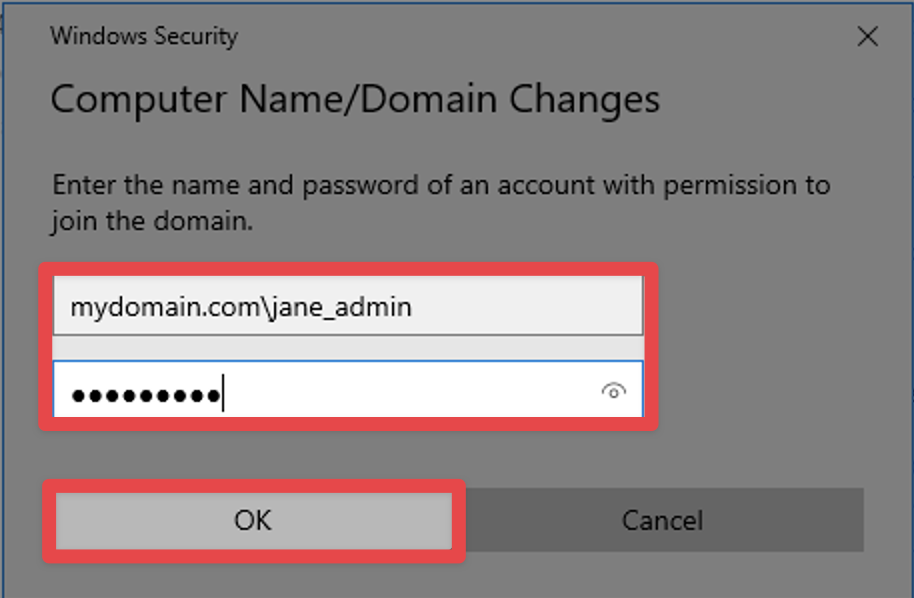Image resolution: width=914 pixels, height=598 pixels.
Task: Click the Windows Security title text
Action: (144, 37)
